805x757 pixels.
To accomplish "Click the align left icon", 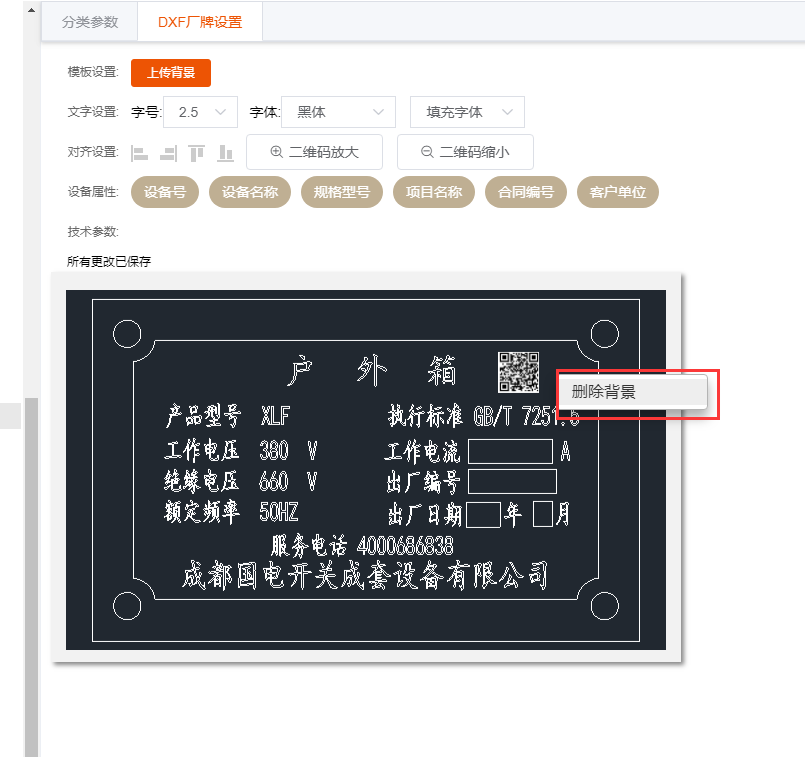I will (140, 153).
